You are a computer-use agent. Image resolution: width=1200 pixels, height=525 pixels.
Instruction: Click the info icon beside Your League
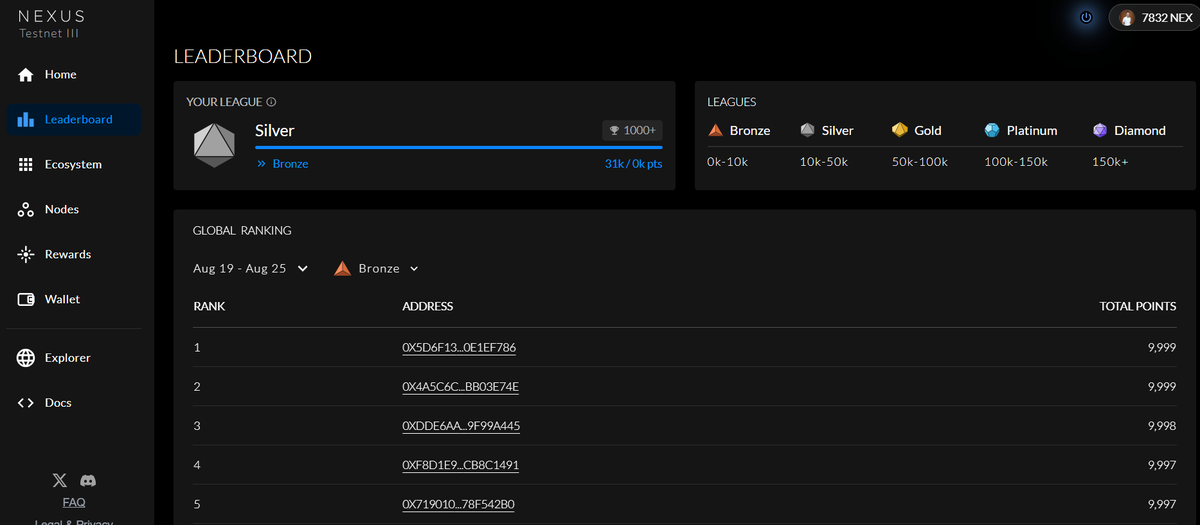[x=272, y=102]
